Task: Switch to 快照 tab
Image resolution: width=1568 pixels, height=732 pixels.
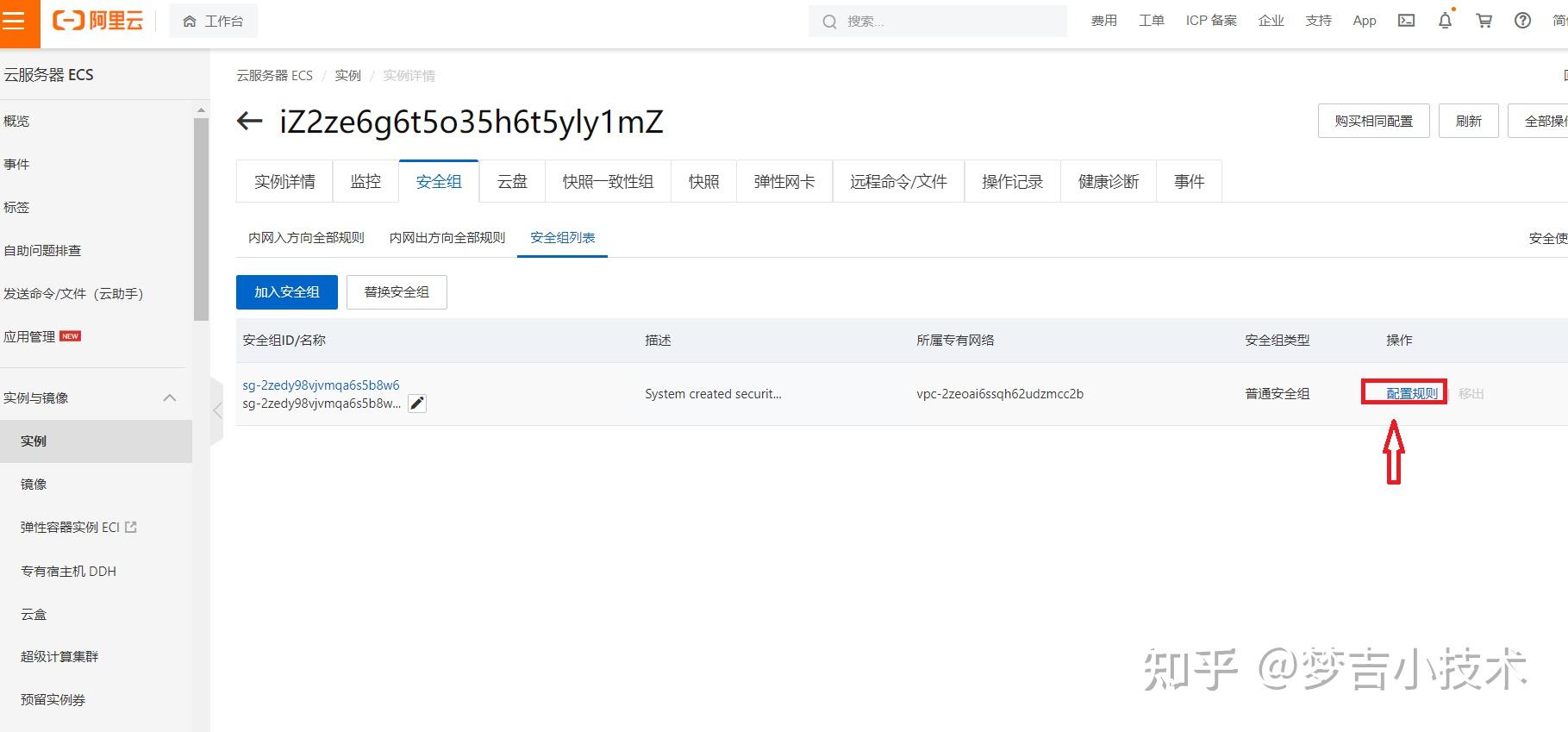Action: click(x=703, y=181)
